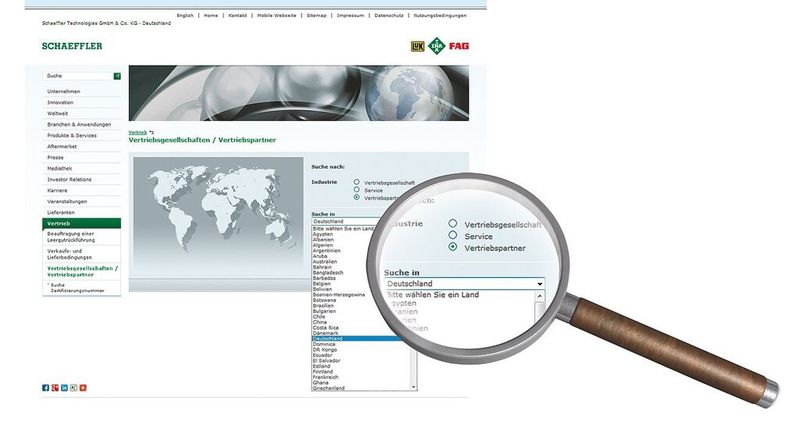Select the highlighted Vertrieb menu item
This screenshot has width=800, height=425.
82,223
